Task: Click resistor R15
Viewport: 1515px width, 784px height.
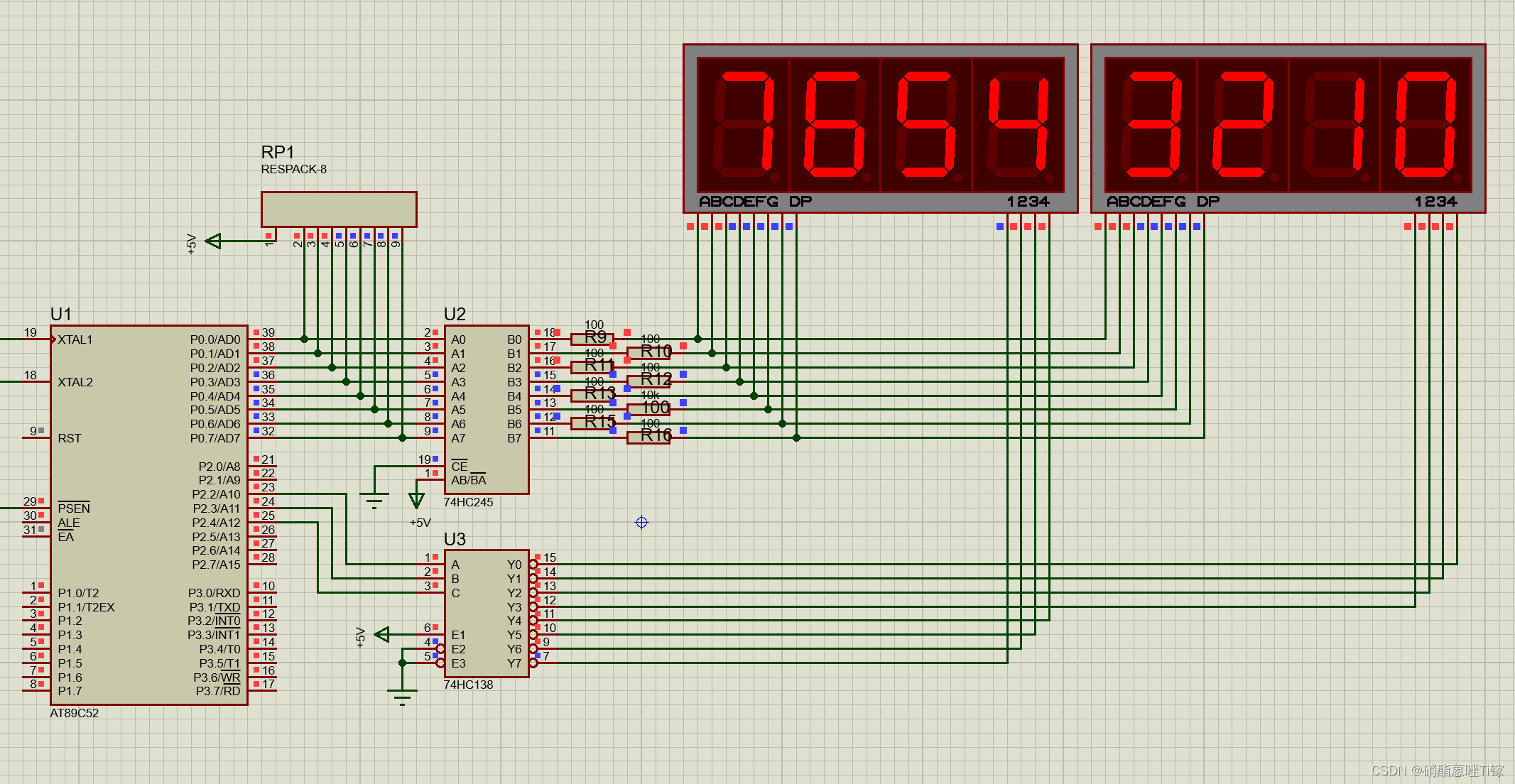Action: pyautogui.click(x=592, y=423)
